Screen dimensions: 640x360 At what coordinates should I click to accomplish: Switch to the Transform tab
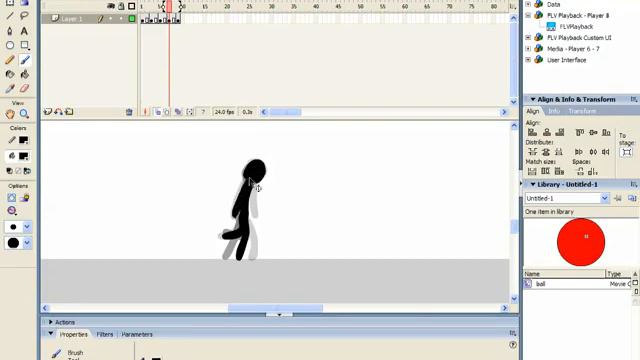click(582, 111)
